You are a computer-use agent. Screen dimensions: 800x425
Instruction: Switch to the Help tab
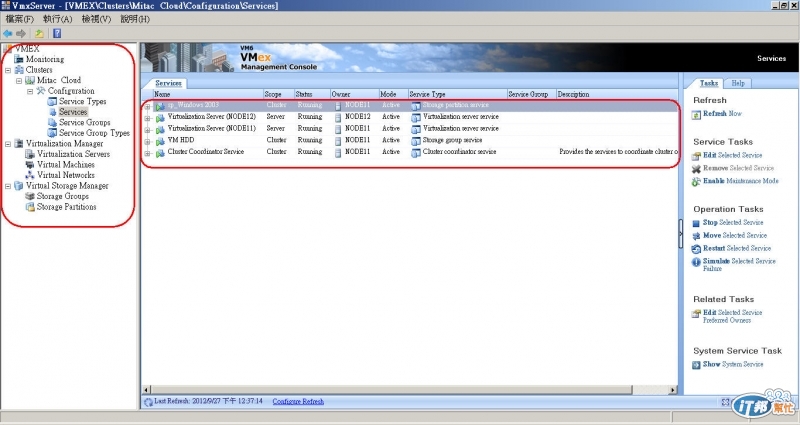pyautogui.click(x=738, y=83)
